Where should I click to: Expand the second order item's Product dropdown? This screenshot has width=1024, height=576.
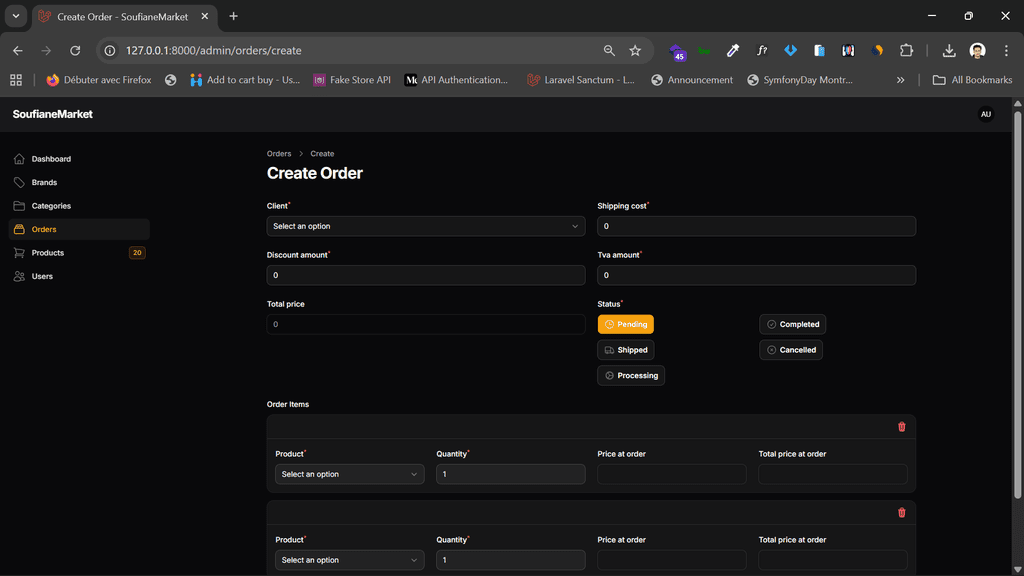click(349, 560)
